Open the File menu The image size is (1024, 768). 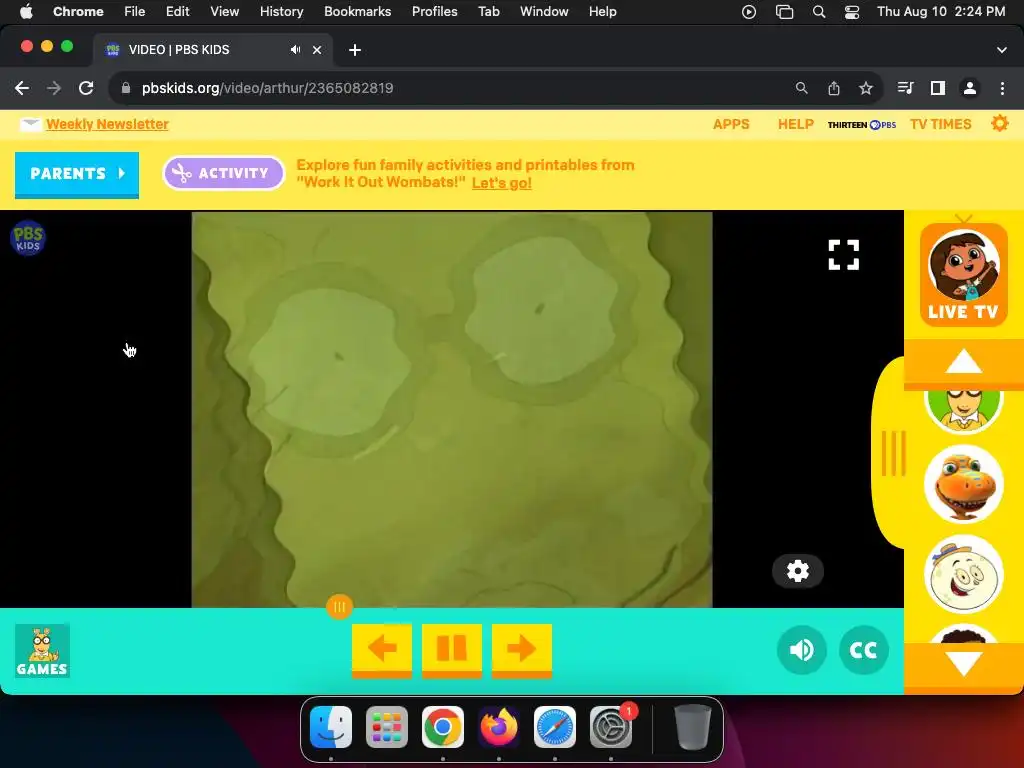coord(135,12)
